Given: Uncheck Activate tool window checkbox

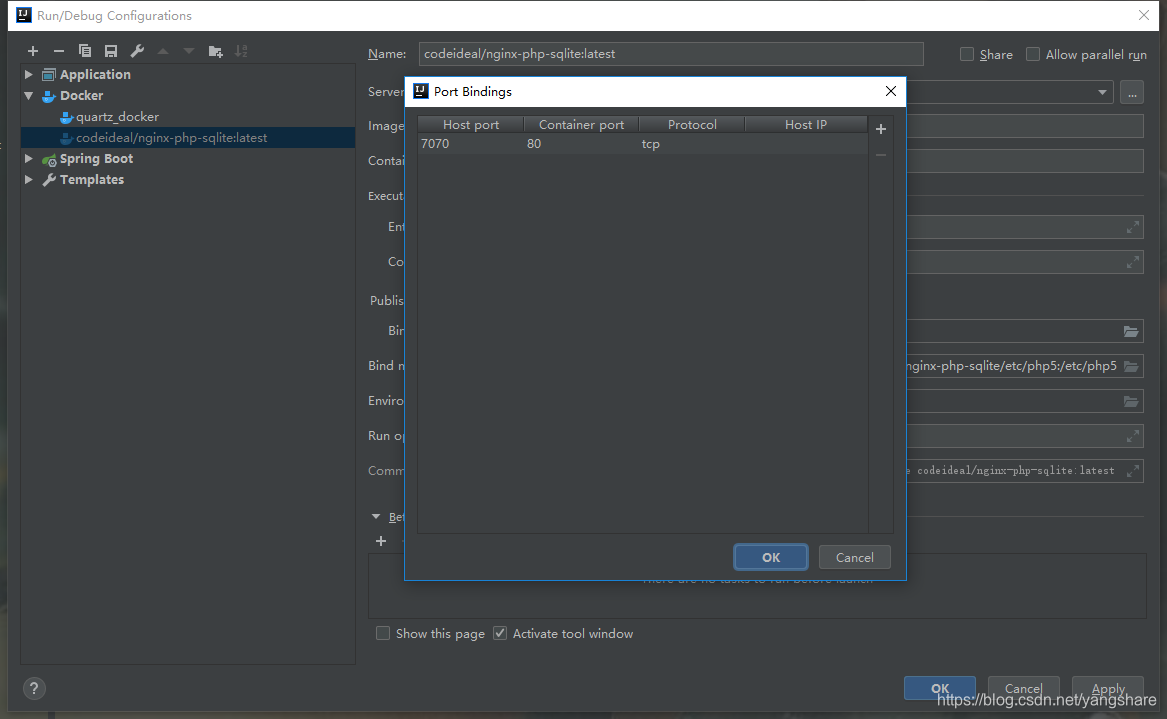Looking at the screenshot, I should click(500, 633).
